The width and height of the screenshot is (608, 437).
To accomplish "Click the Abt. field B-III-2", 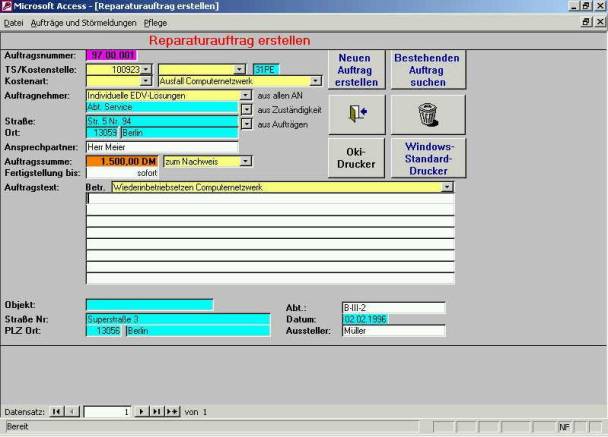I will (x=394, y=308).
